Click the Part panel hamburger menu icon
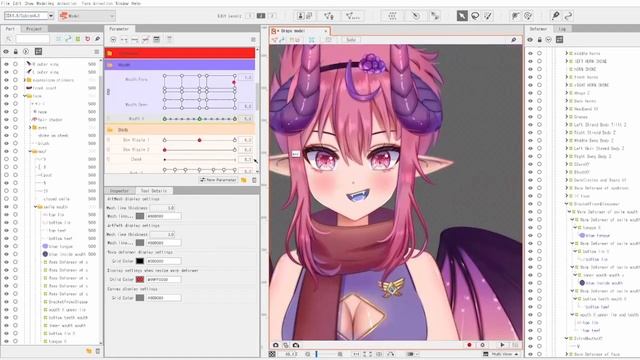The height and width of the screenshot is (360, 640). pos(97,51)
